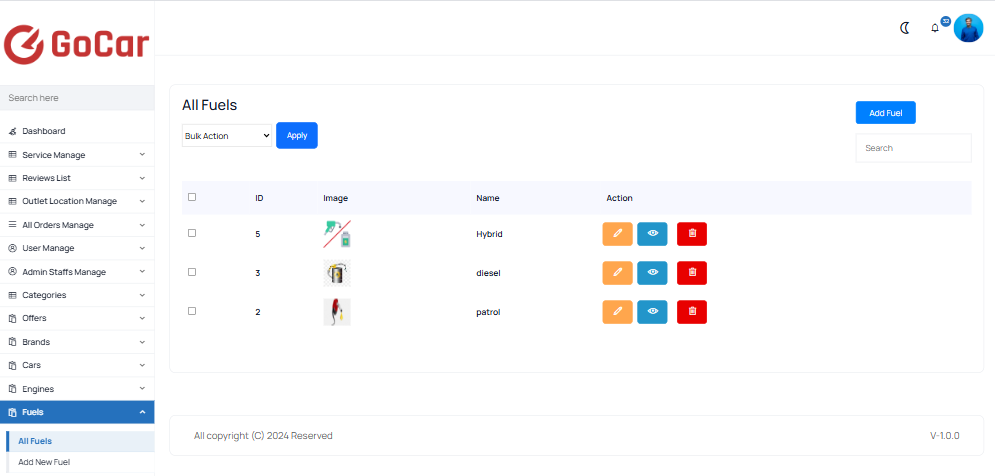Edit the patrol fuel entry
The image size is (995, 476).
tap(617, 312)
